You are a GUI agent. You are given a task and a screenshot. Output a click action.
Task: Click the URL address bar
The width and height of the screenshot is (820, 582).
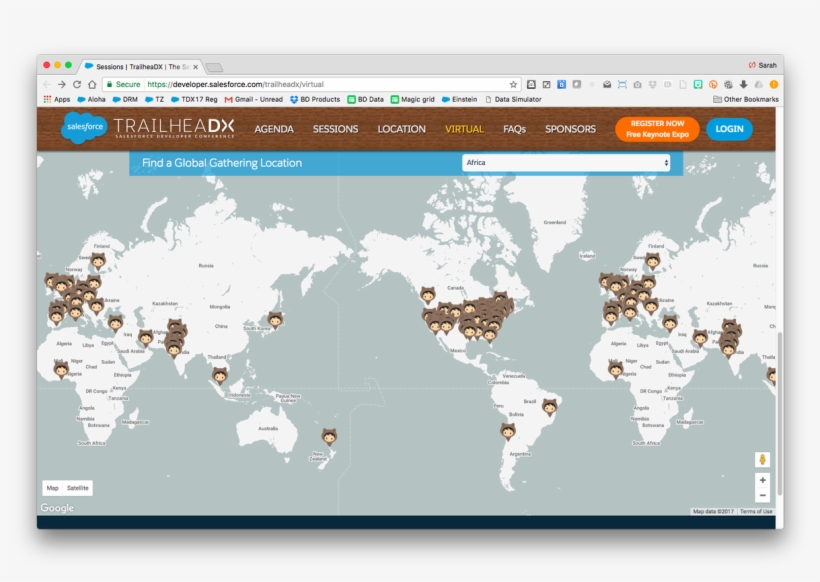(x=330, y=85)
